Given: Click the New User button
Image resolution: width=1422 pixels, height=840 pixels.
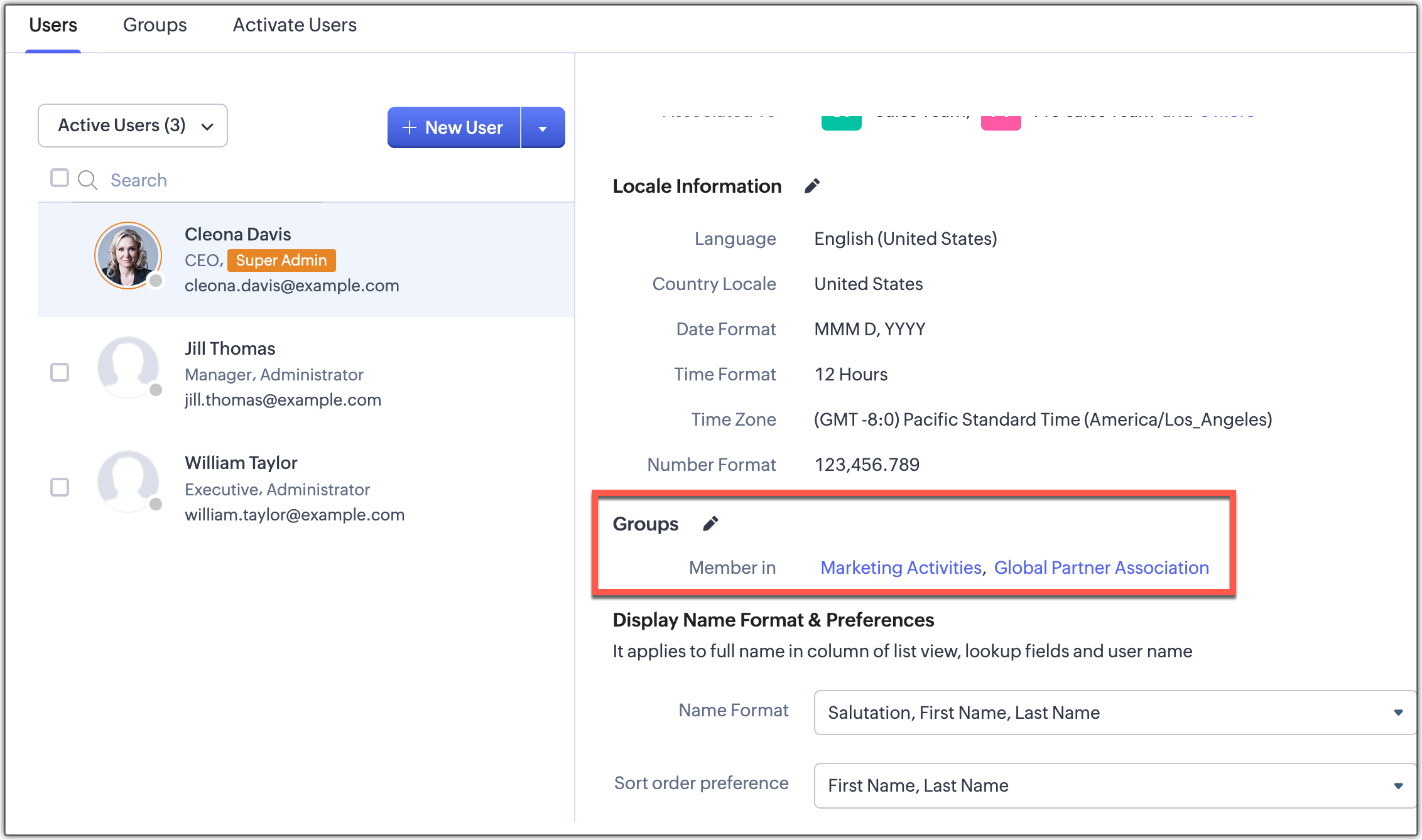Looking at the screenshot, I should coord(453,128).
